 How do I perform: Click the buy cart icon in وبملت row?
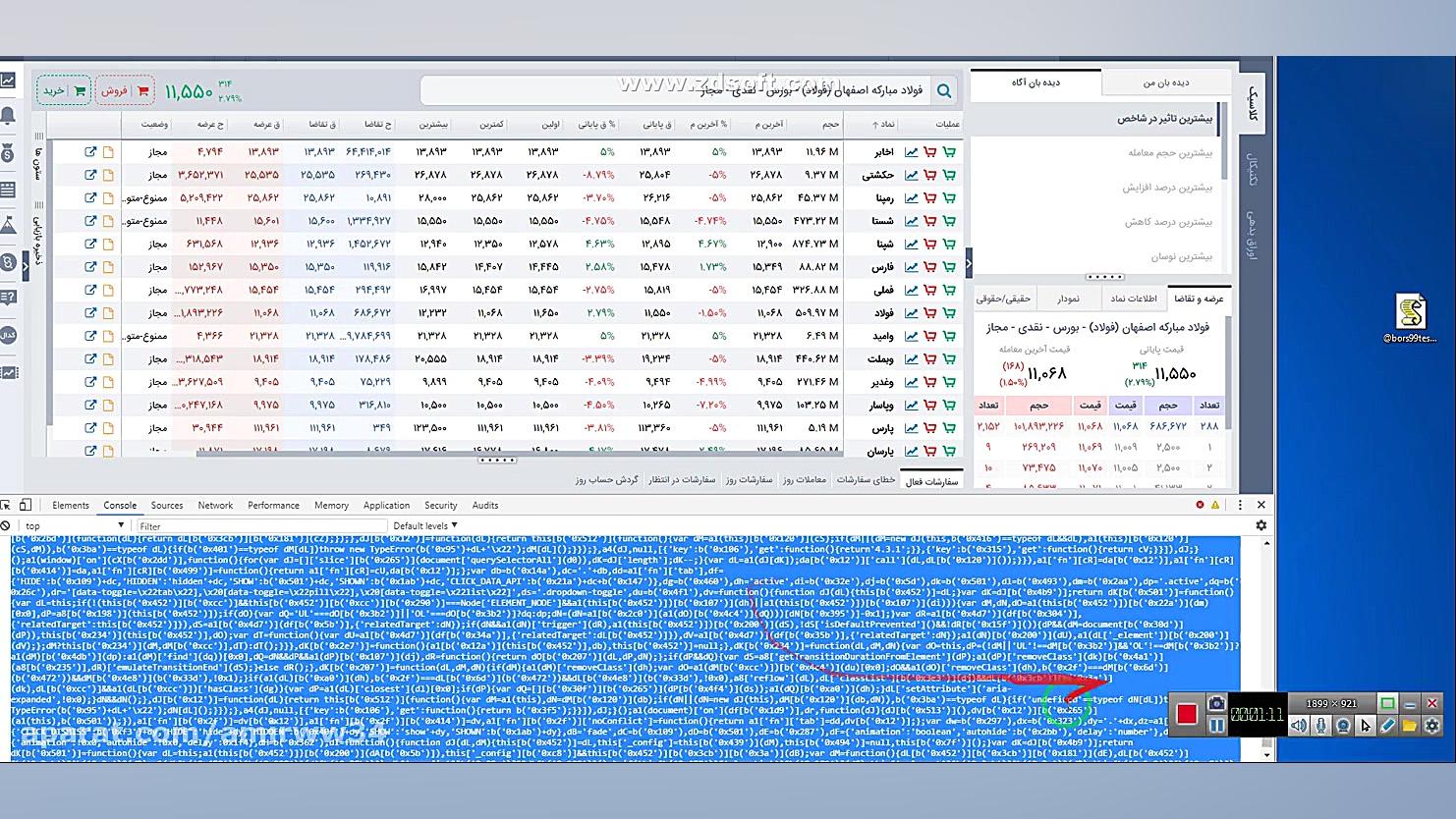pyautogui.click(x=949, y=359)
